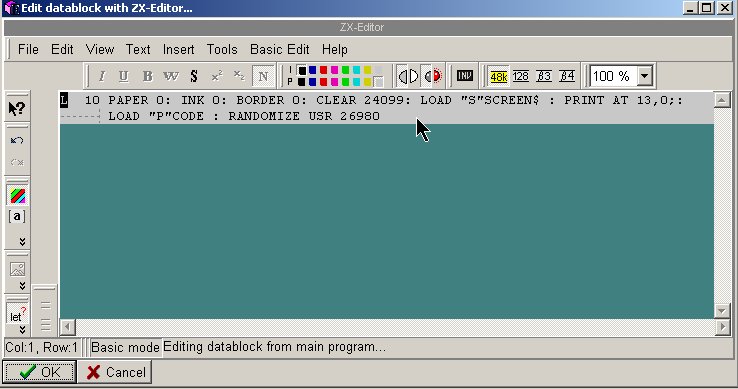Screen dimensions: 738x389
Task: Pick the magenta ink color swatch
Action: [335, 70]
